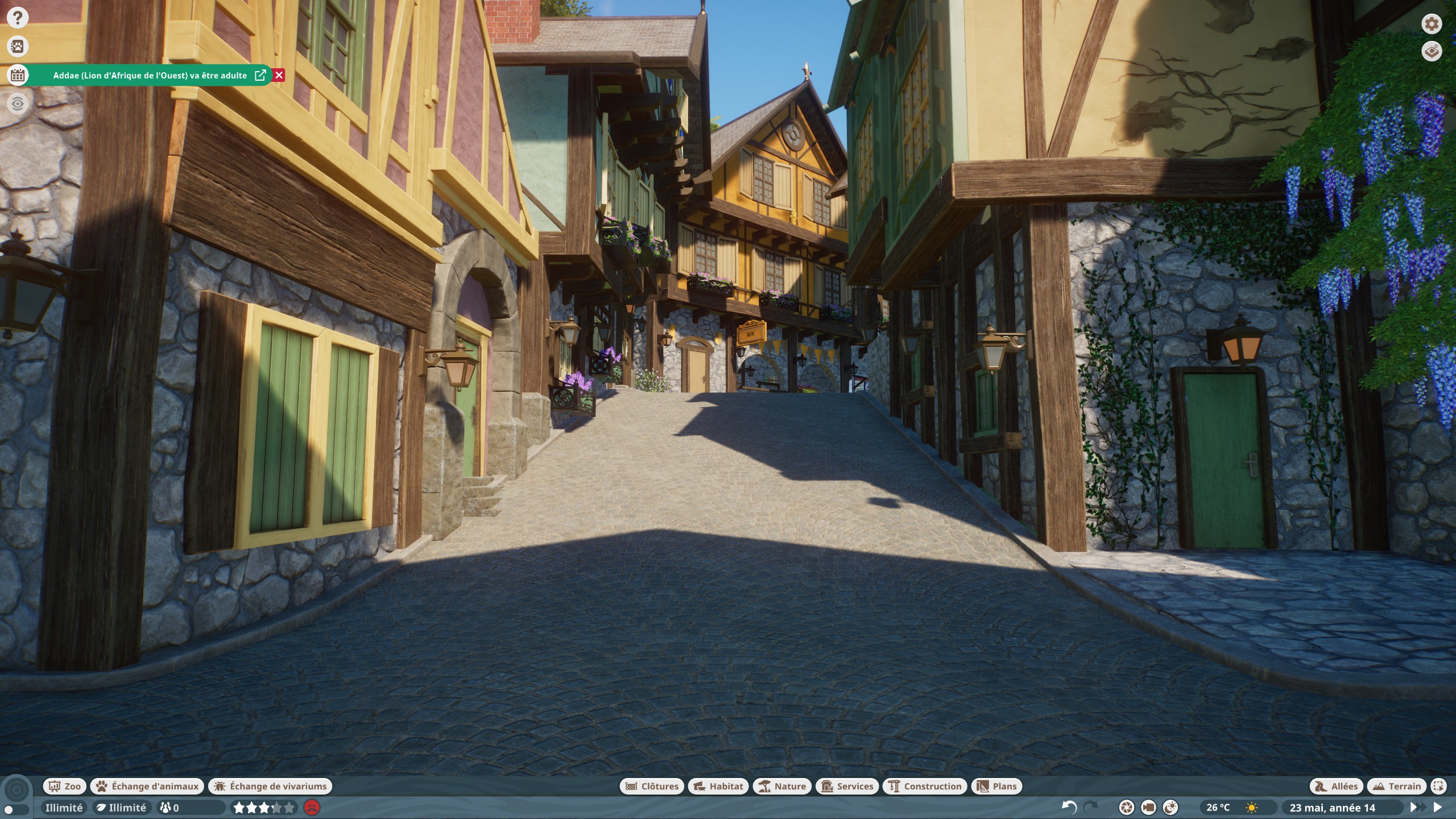Open the Zoo menu
Viewport: 1456px width, 819px height.
click(x=65, y=786)
